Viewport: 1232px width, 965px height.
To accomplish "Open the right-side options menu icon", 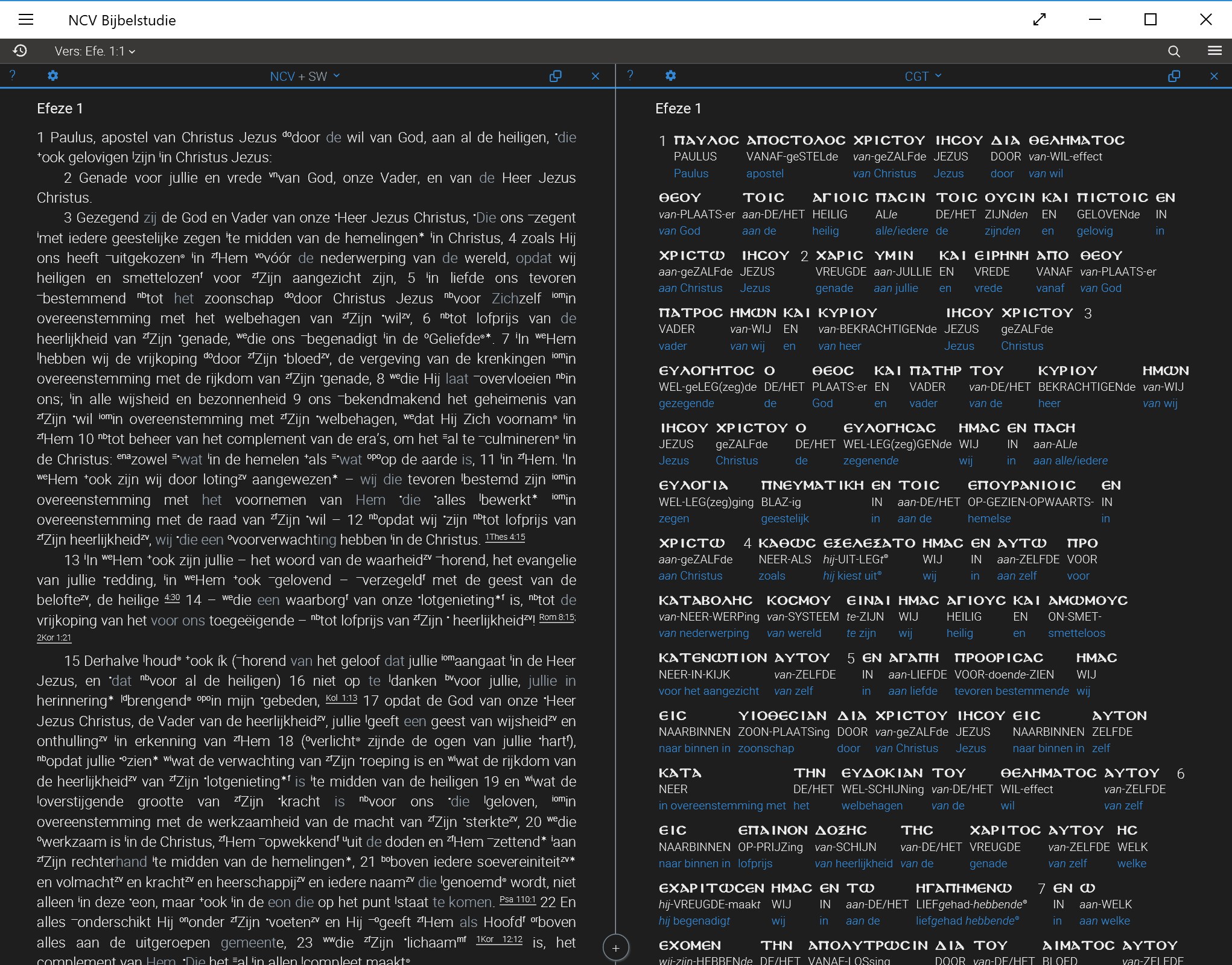I will point(1215,51).
